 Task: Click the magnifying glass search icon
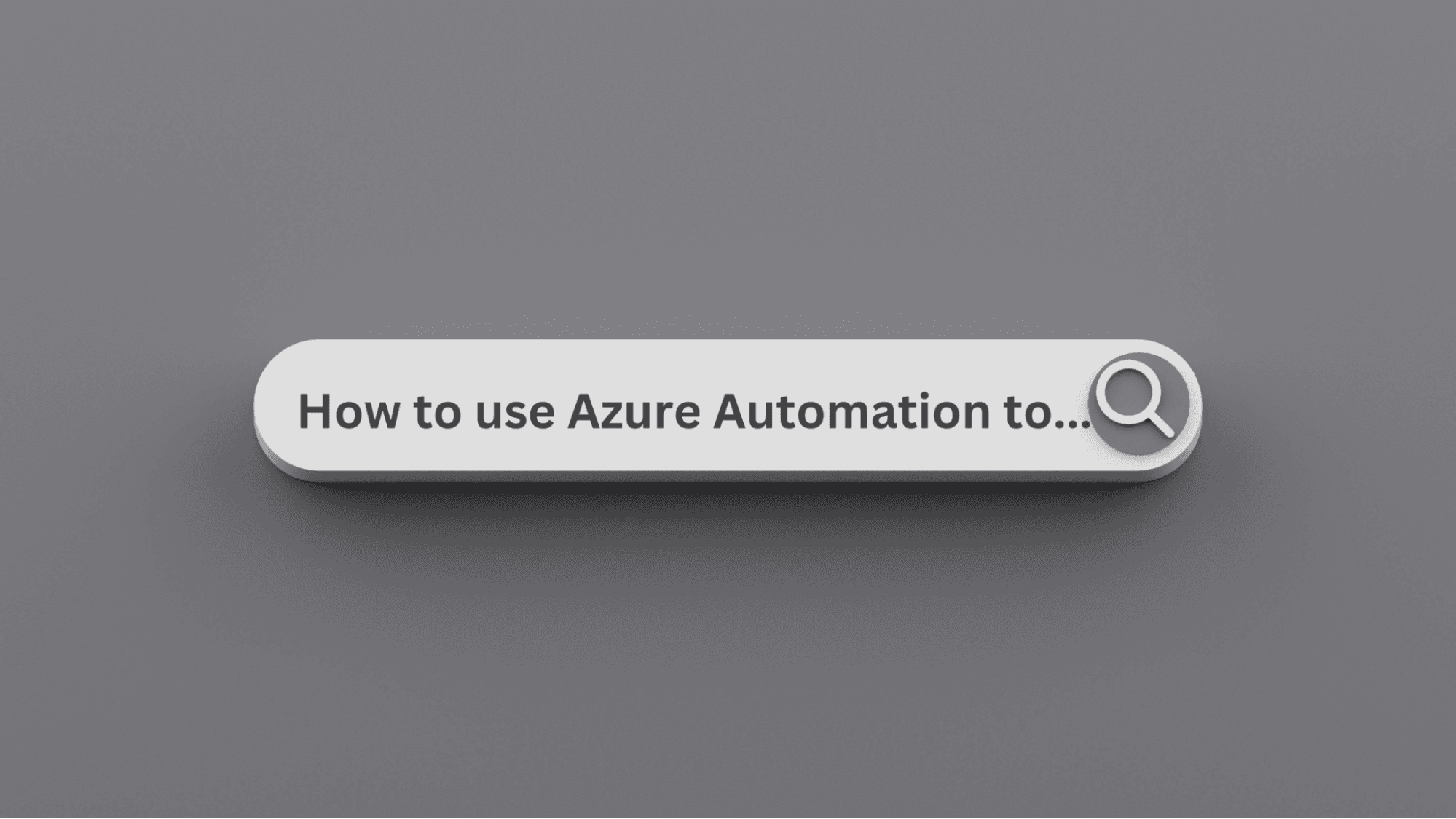pos(1135,400)
